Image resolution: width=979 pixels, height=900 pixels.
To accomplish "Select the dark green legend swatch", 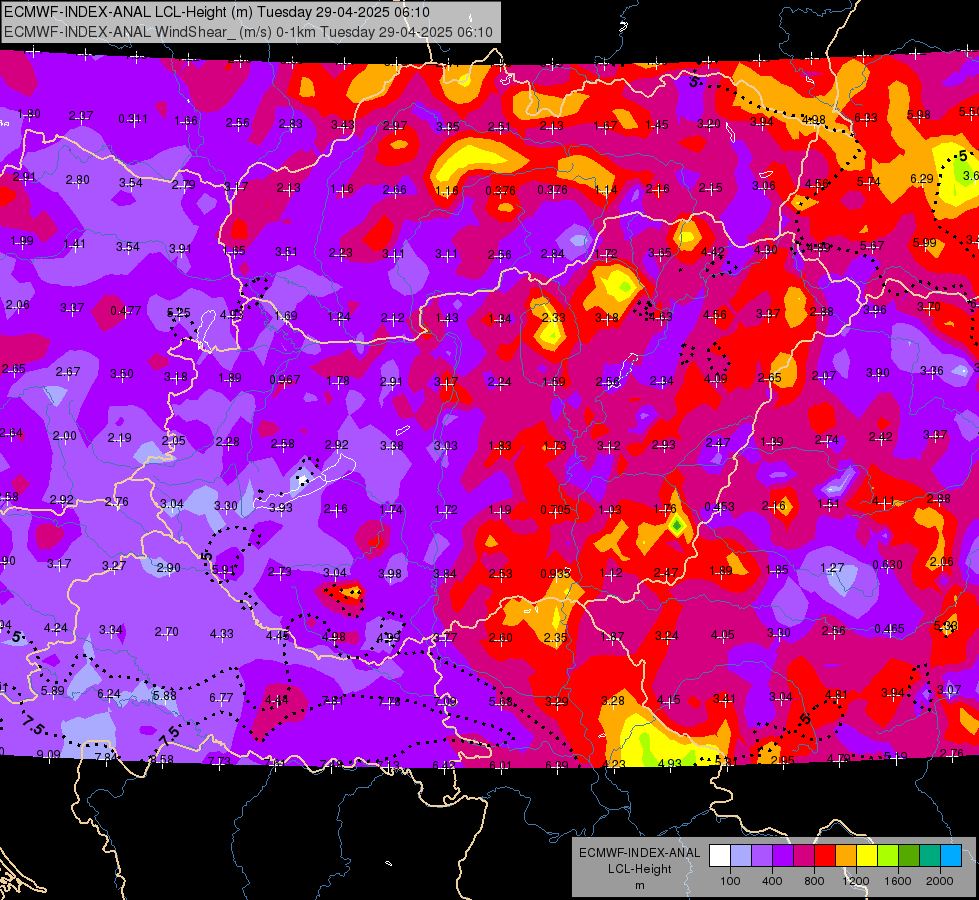I will 909,856.
